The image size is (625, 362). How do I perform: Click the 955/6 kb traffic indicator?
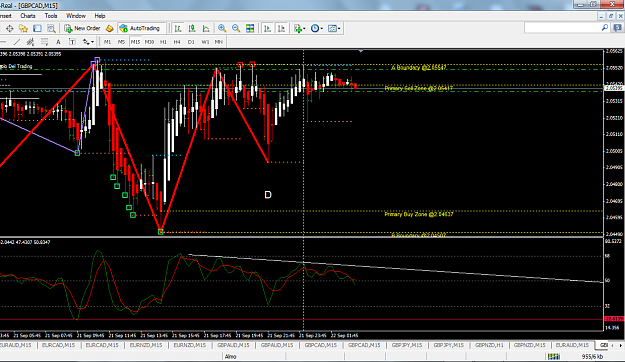[x=592, y=356]
